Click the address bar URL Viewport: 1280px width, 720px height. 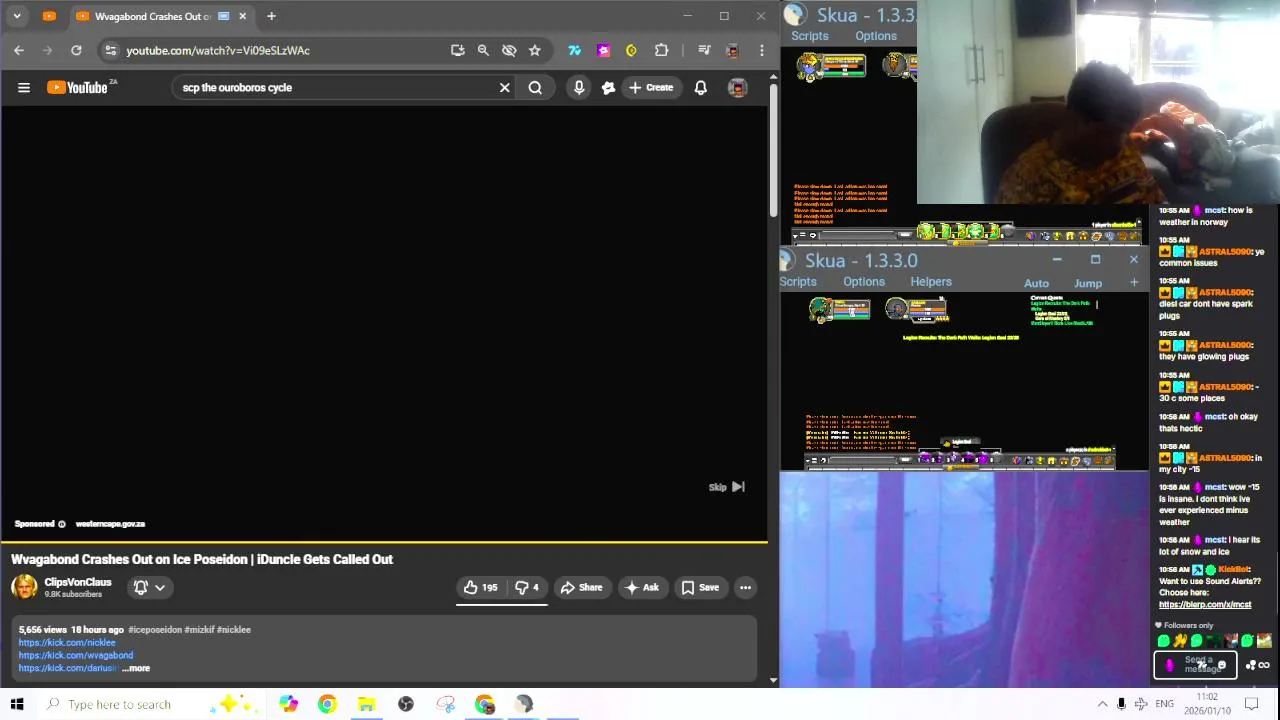coord(218,50)
